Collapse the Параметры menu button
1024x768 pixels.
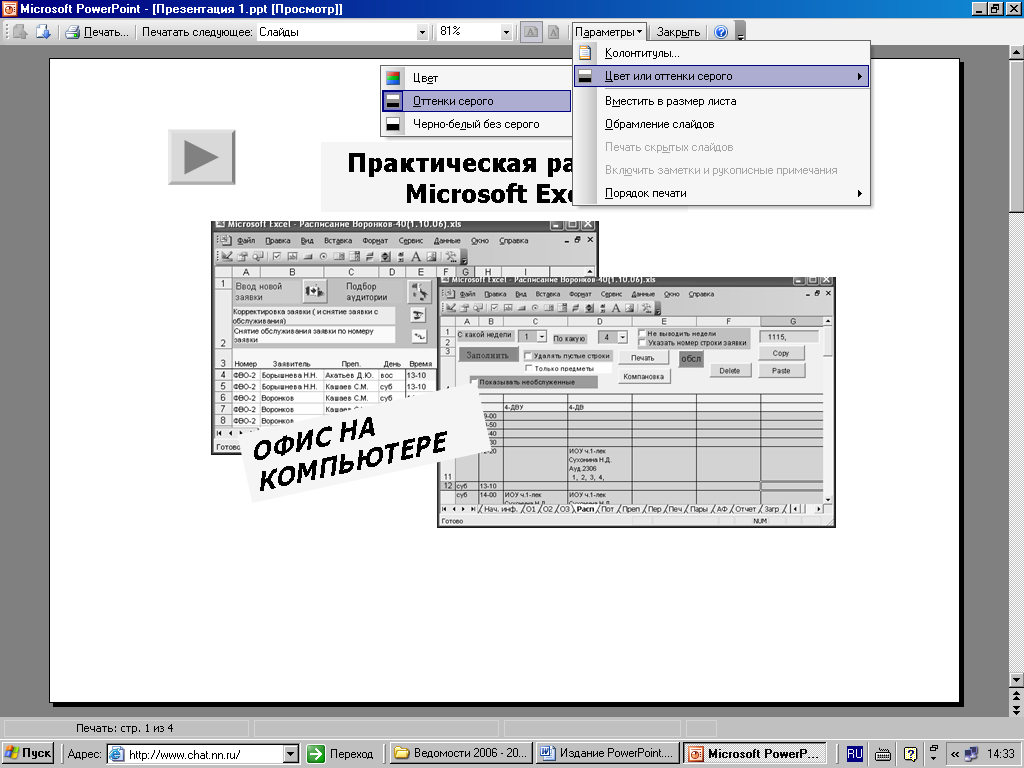(x=609, y=31)
